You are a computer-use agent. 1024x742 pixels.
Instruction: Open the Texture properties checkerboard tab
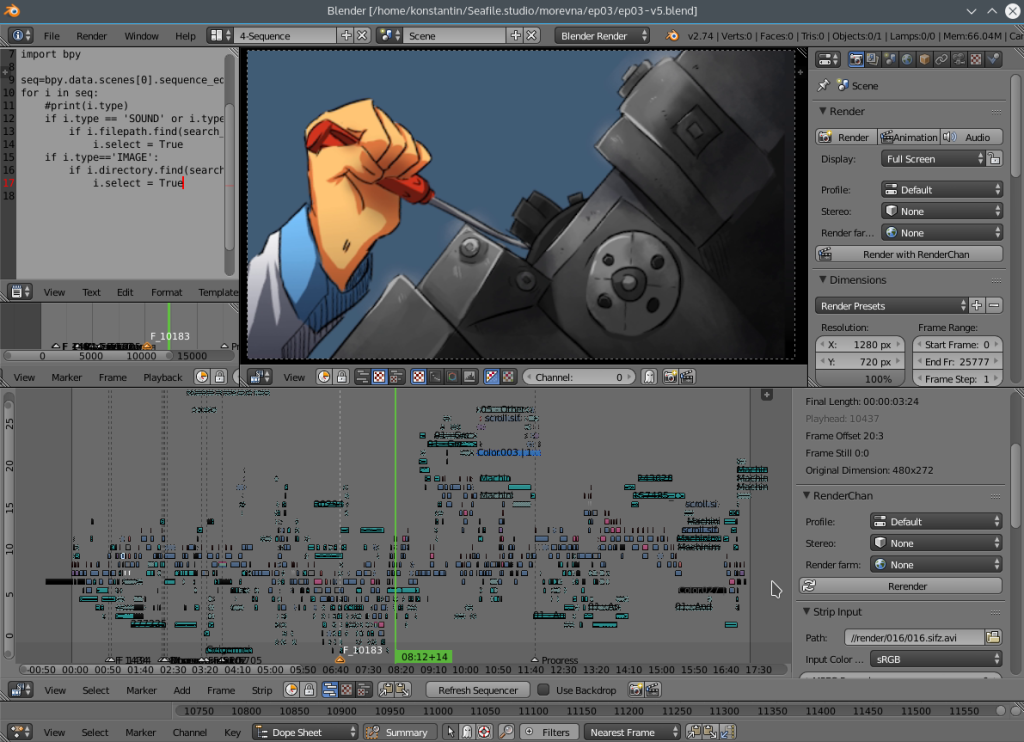point(976,59)
